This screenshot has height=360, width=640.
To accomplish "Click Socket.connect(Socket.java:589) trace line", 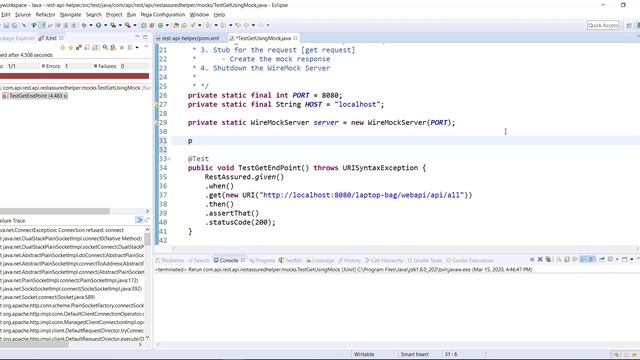I will 48,297.
